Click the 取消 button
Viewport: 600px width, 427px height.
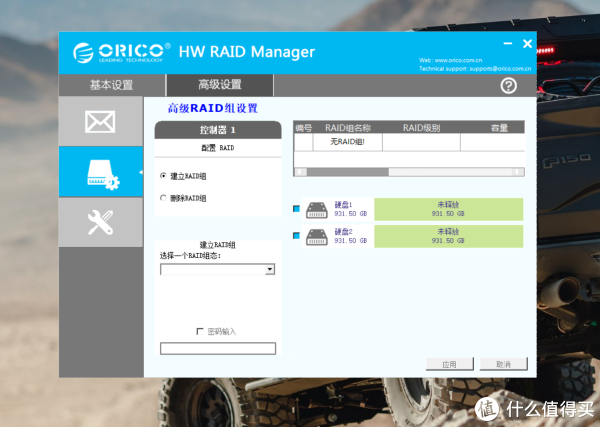click(x=503, y=364)
